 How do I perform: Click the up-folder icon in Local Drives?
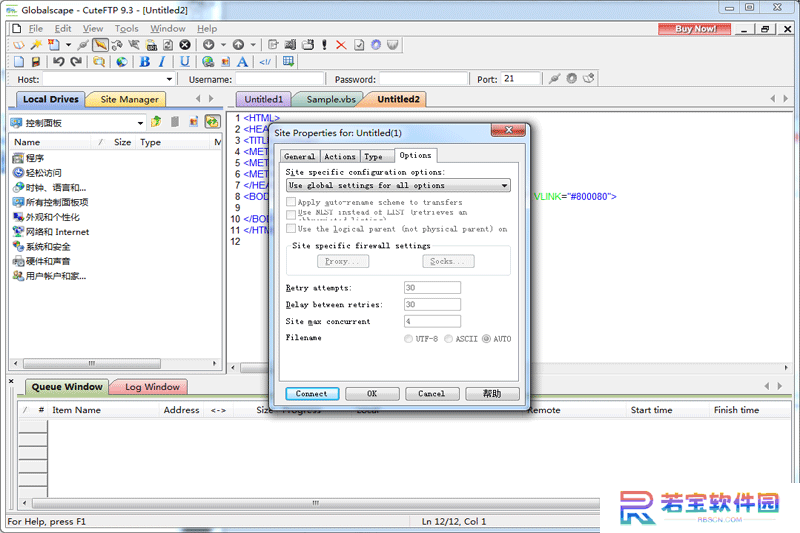(156, 122)
